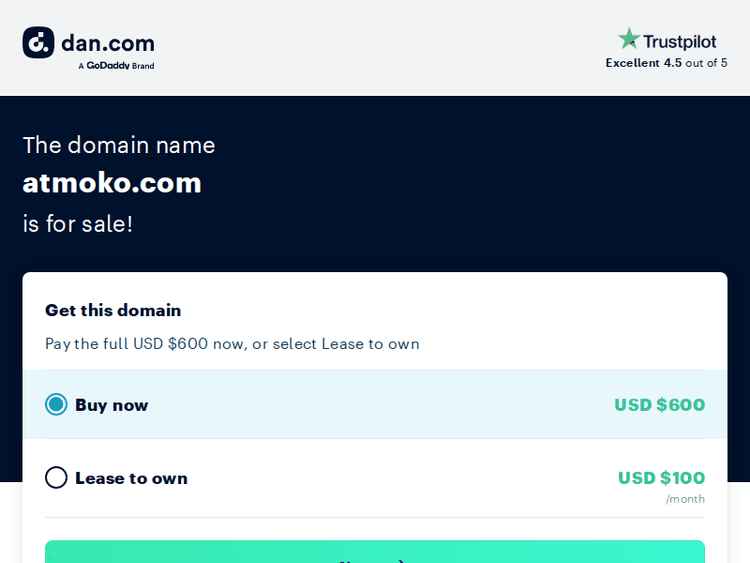The width and height of the screenshot is (750, 563).
Task: Select the Lease to own radio button
Action: (x=56, y=478)
